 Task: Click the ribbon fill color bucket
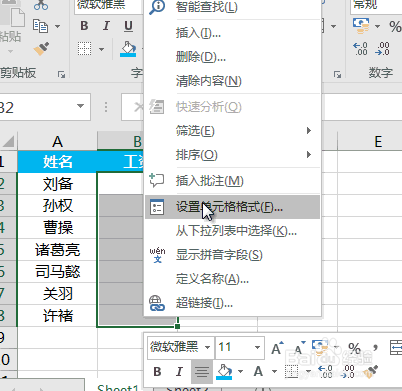(x=128, y=49)
